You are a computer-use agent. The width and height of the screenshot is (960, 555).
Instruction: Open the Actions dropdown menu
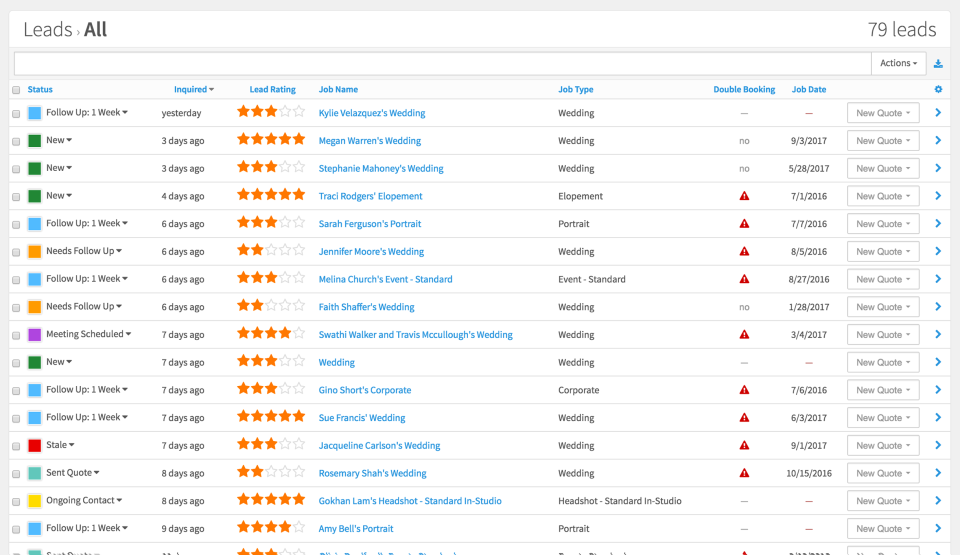pos(898,63)
